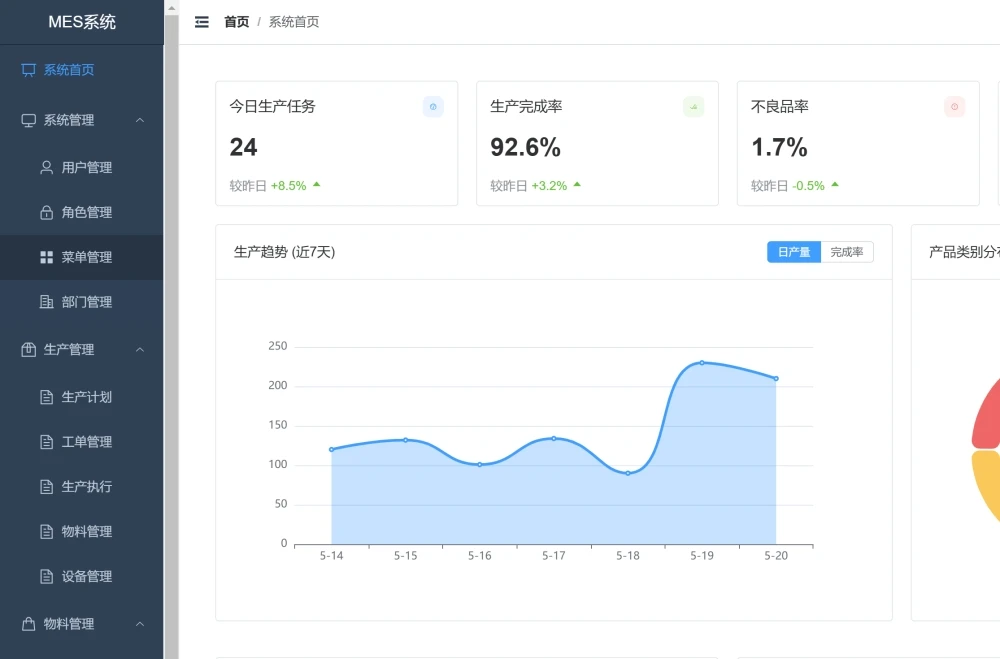Click the blue icon on 今日生产任务 card
The width and height of the screenshot is (1000, 659).
point(433,107)
